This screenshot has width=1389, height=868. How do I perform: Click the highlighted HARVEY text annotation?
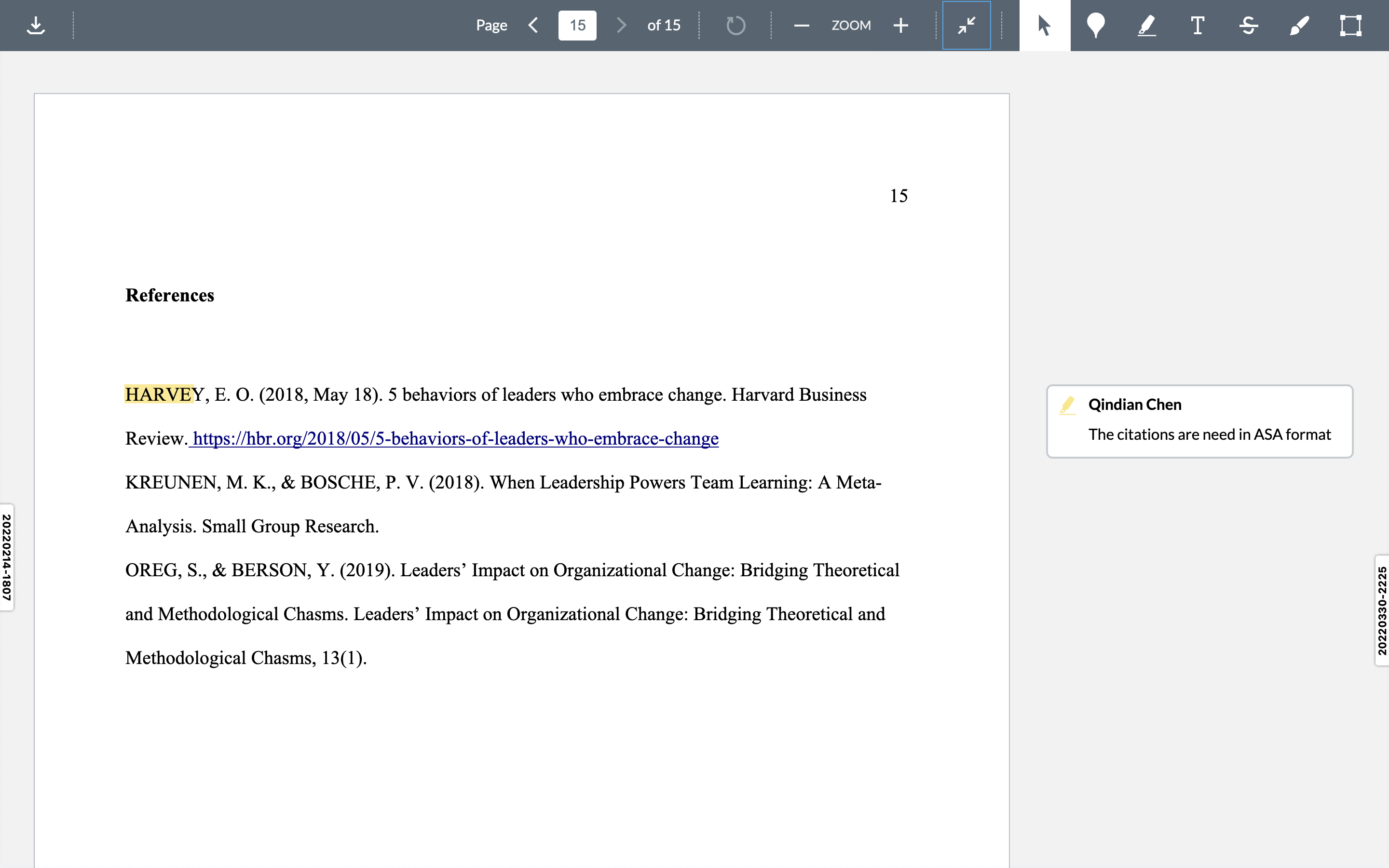(x=159, y=394)
